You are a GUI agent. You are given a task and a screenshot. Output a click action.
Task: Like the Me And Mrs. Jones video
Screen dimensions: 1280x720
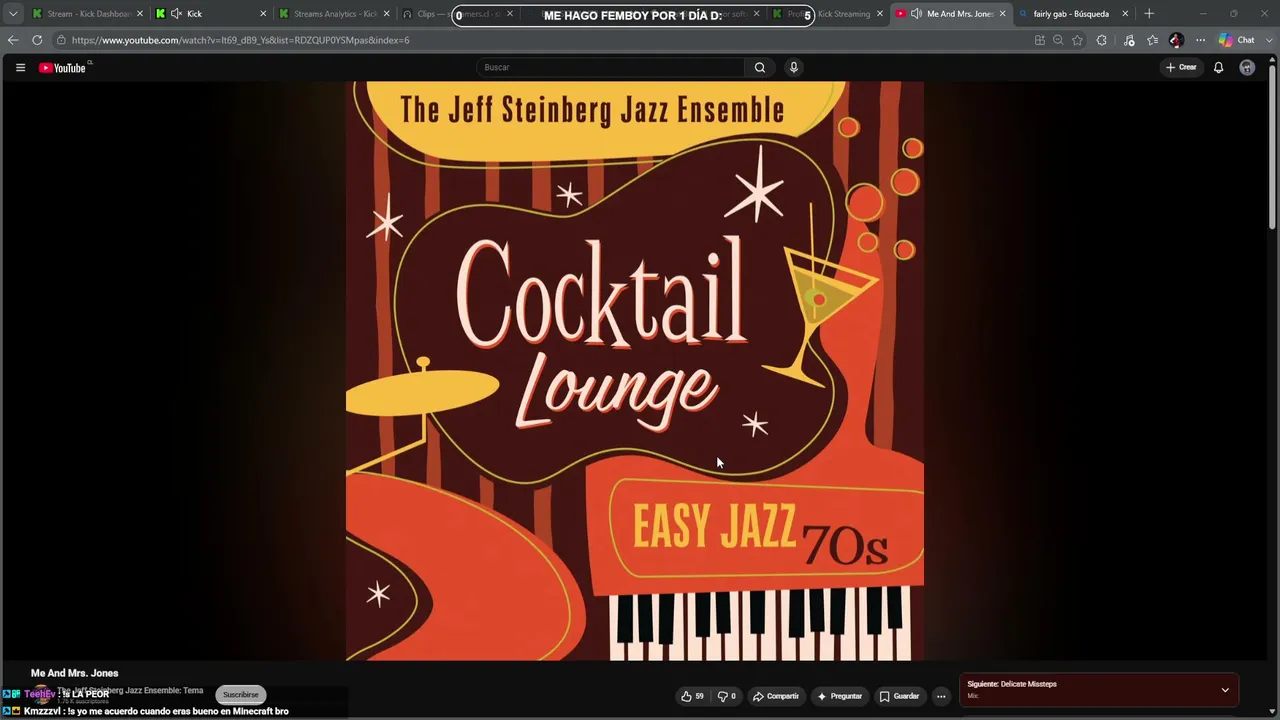click(692, 696)
